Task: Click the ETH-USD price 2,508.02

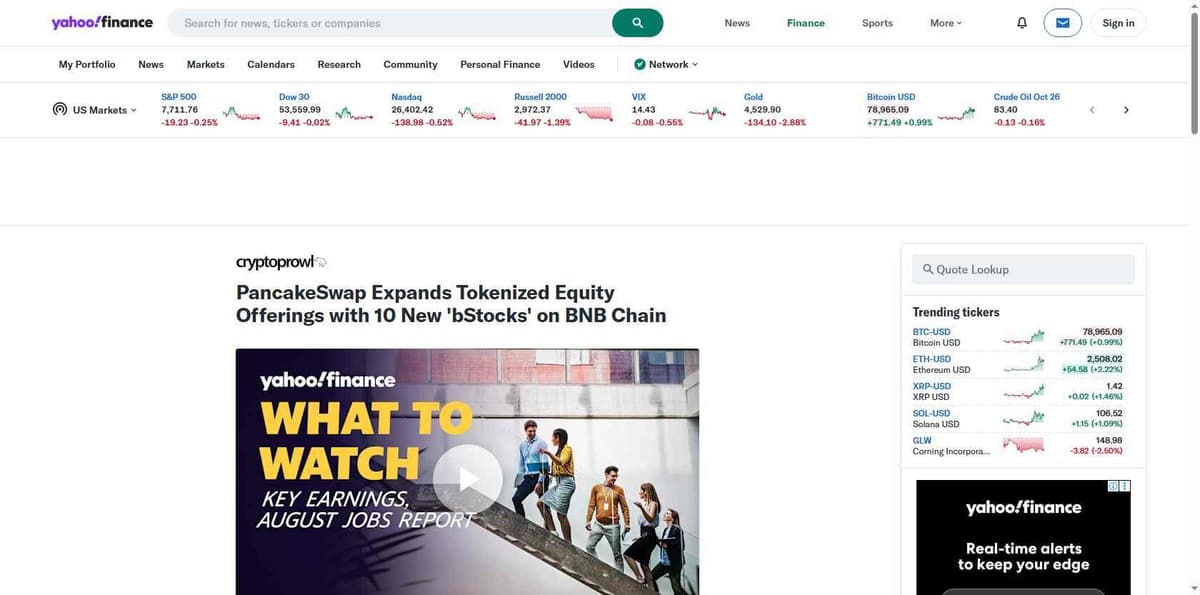Action: 1104,359
